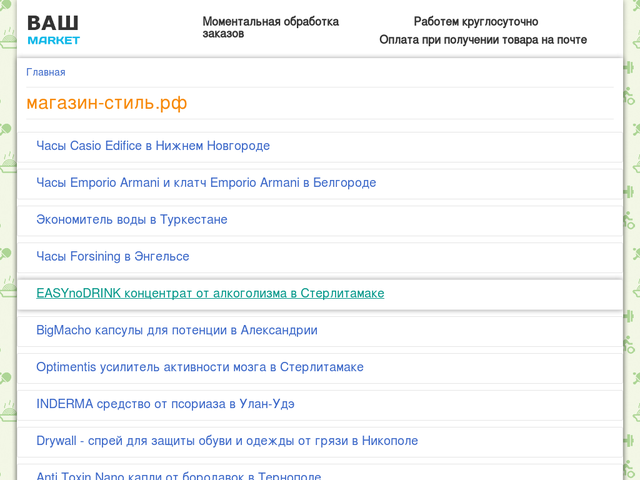Open EASYnoDRINK концентрат от алкоголизма link

pos(210,293)
